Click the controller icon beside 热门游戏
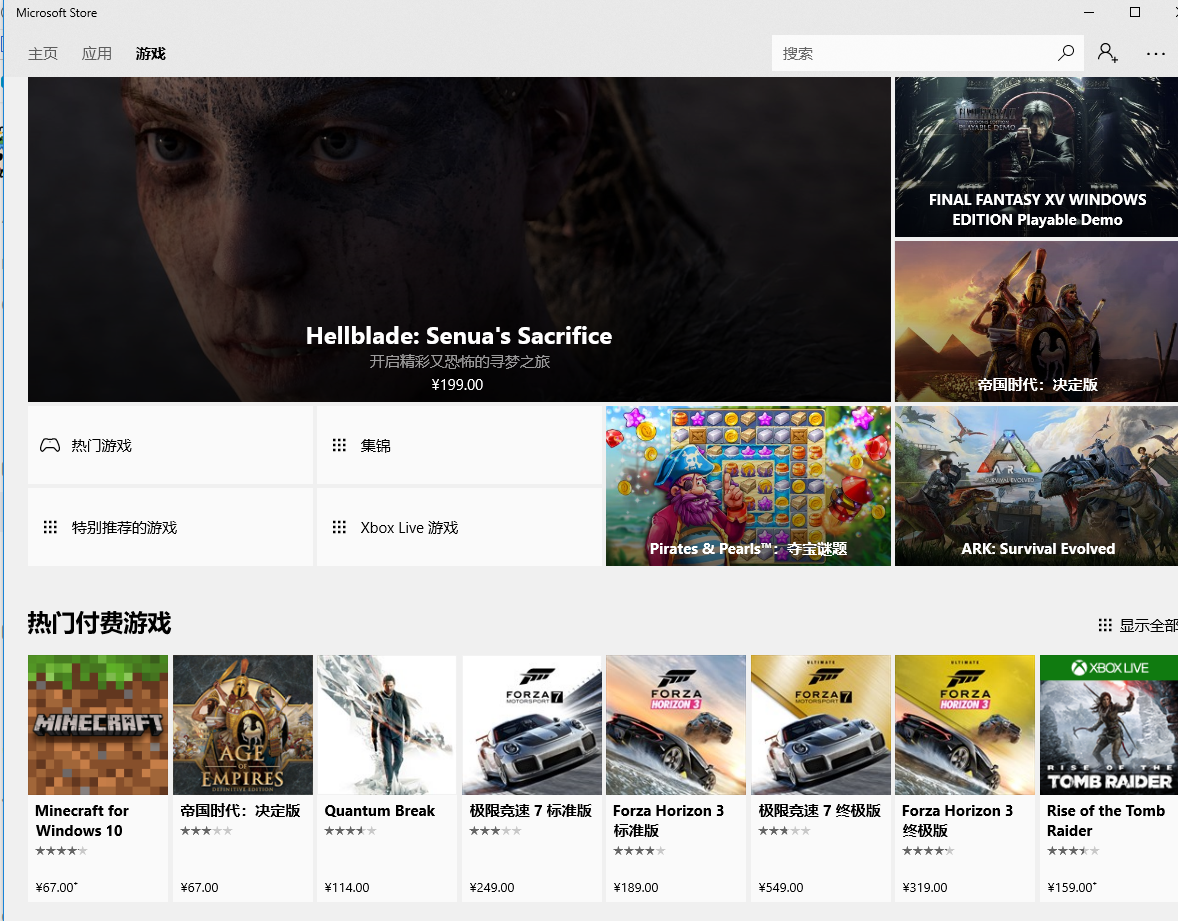The height and width of the screenshot is (921, 1178). 50,445
